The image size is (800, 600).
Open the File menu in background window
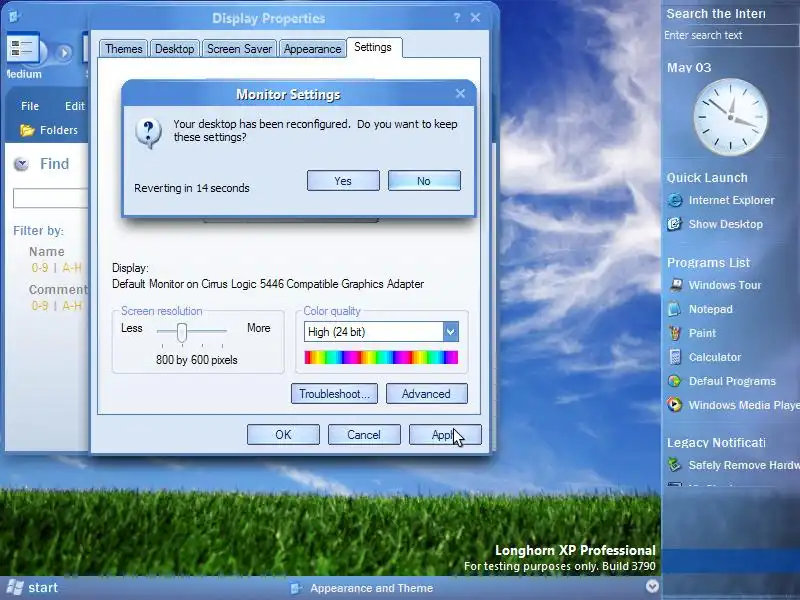click(30, 106)
